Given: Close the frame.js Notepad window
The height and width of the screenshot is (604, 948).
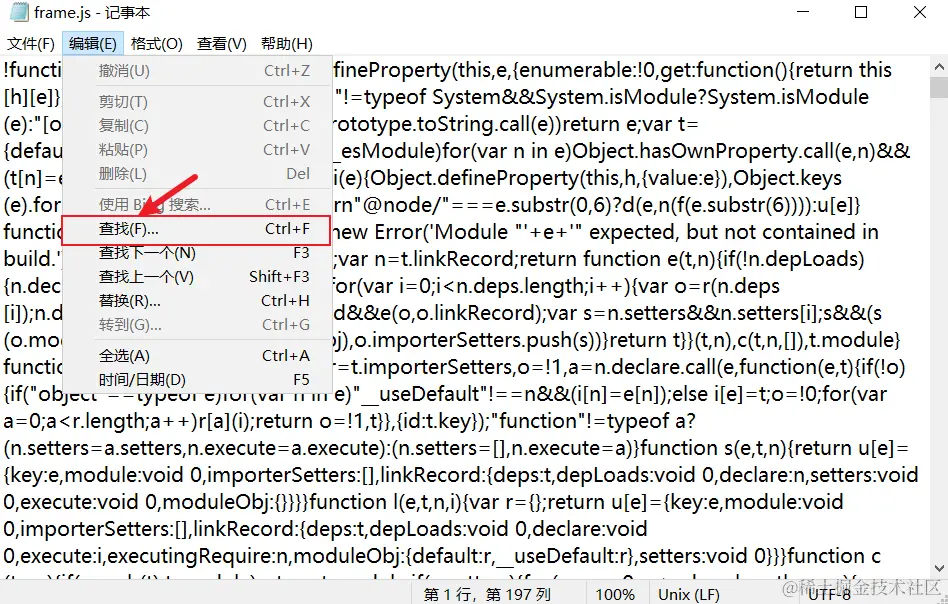Looking at the screenshot, I should (x=920, y=12).
